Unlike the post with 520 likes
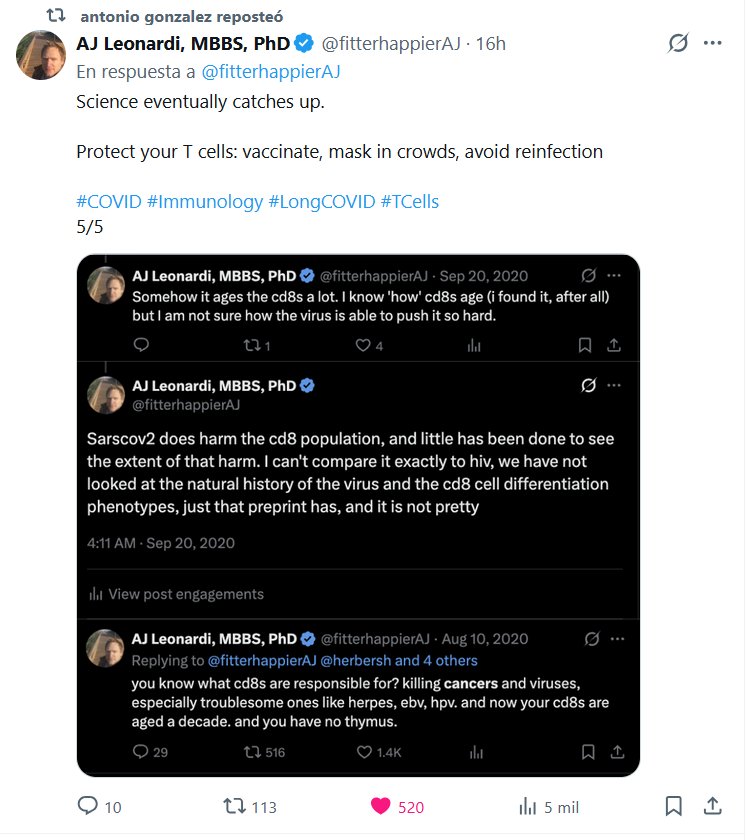The width and height of the screenshot is (746, 840). click(381, 806)
